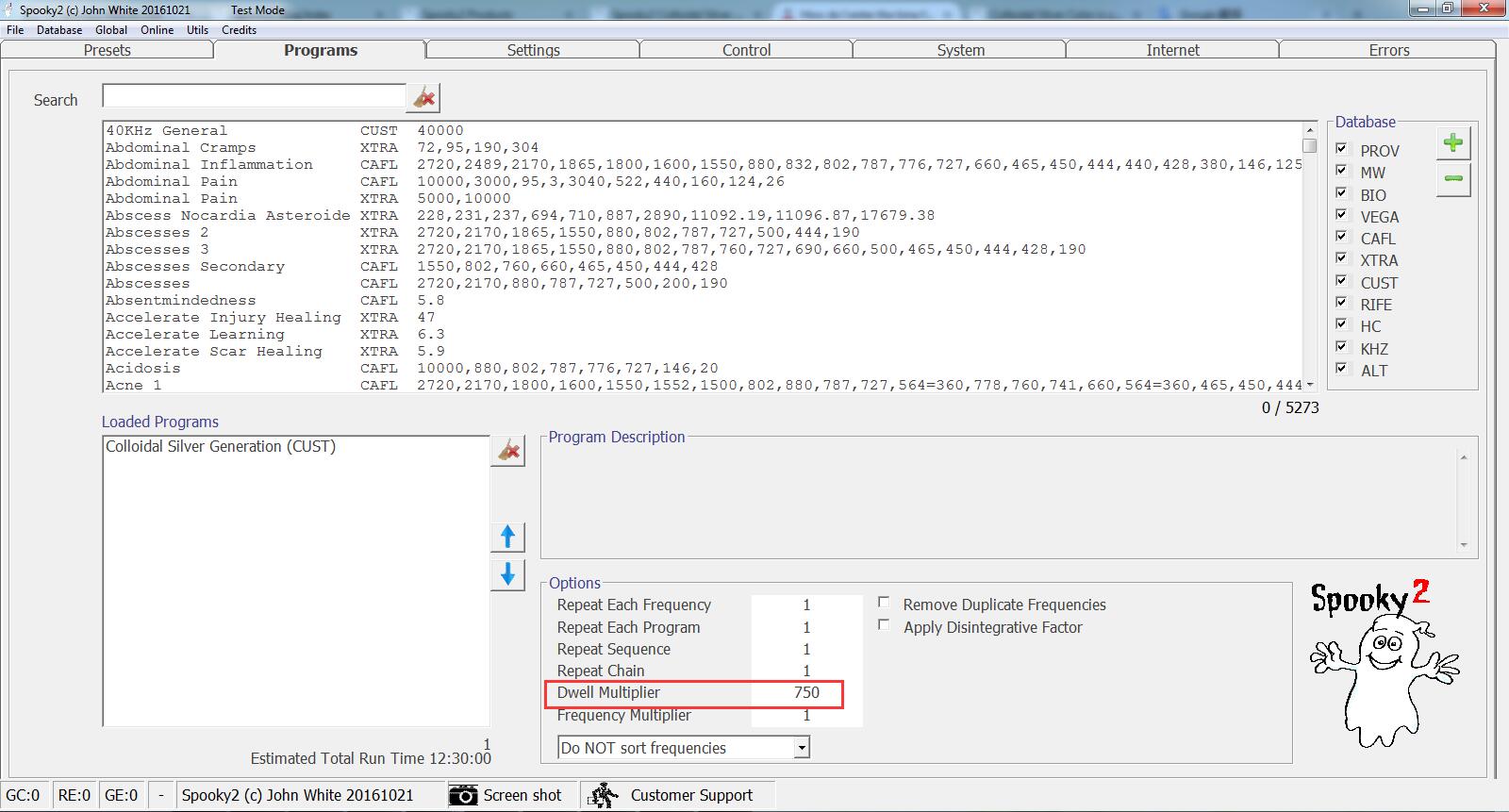Clear loaded programs with the eraser icon
Image resolution: width=1509 pixels, height=812 pixels.
[x=508, y=451]
